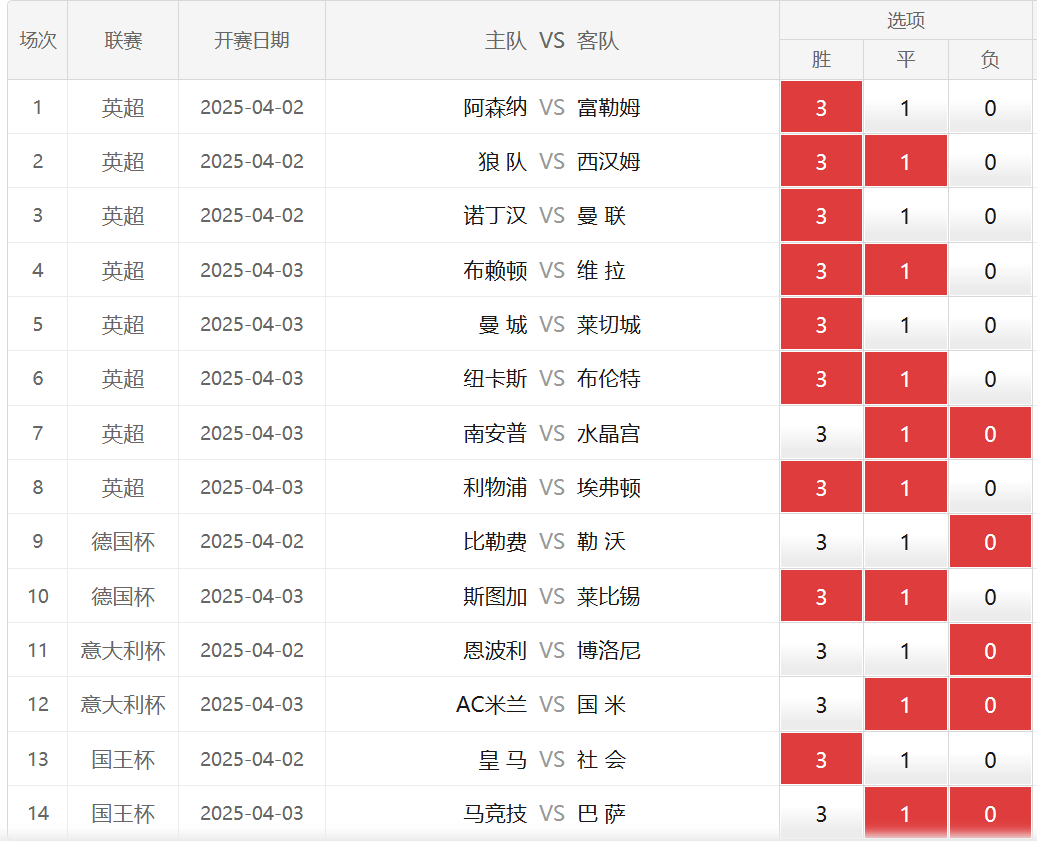
Task: Select loss option 0 for 布赖顿 vs 维拉
Action: tap(990, 270)
